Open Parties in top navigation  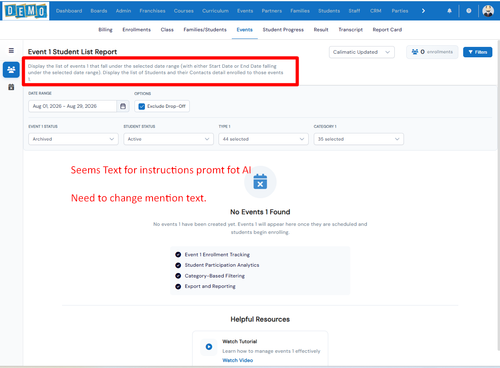tap(400, 11)
